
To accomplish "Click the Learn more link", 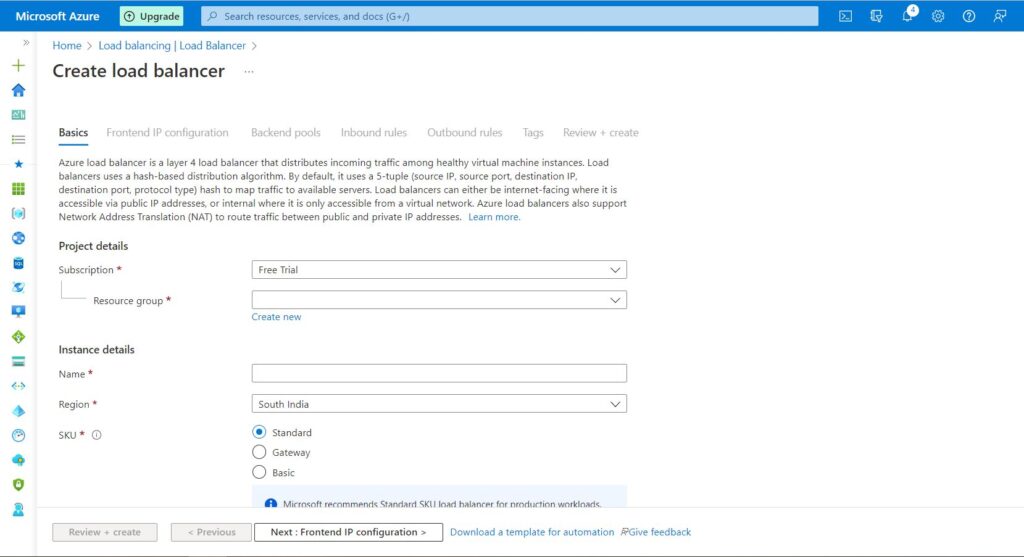I will (x=494, y=217).
